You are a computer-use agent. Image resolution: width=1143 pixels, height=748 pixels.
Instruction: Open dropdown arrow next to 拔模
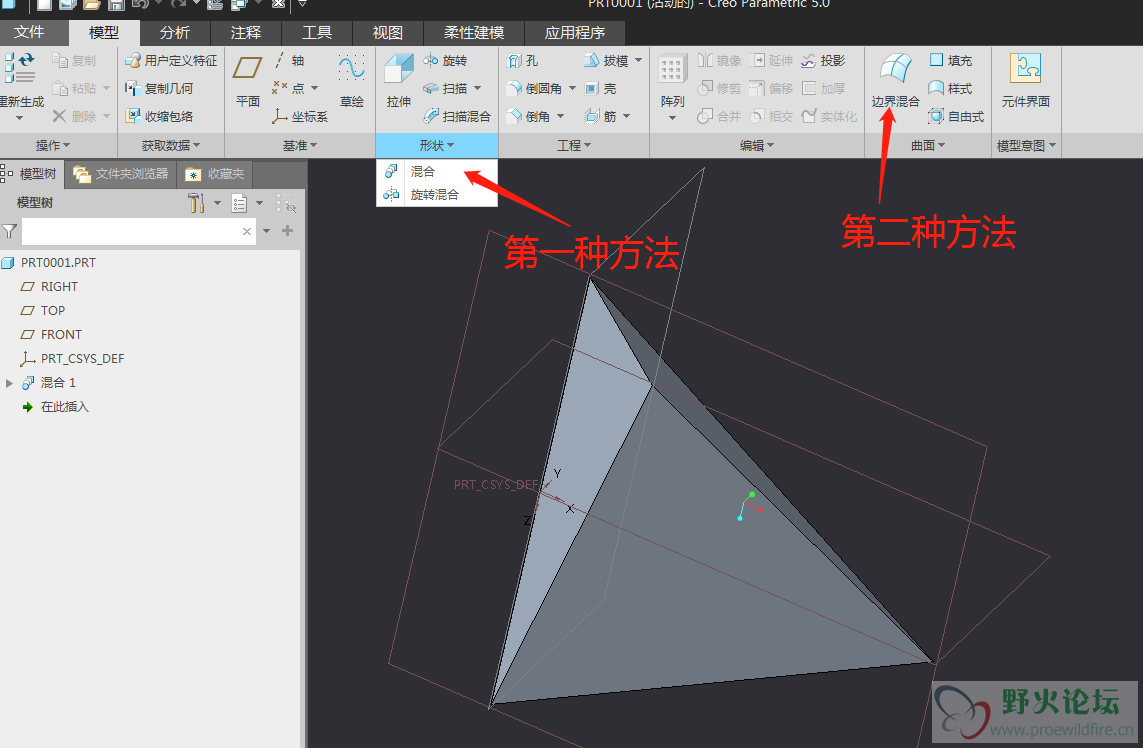coord(639,61)
